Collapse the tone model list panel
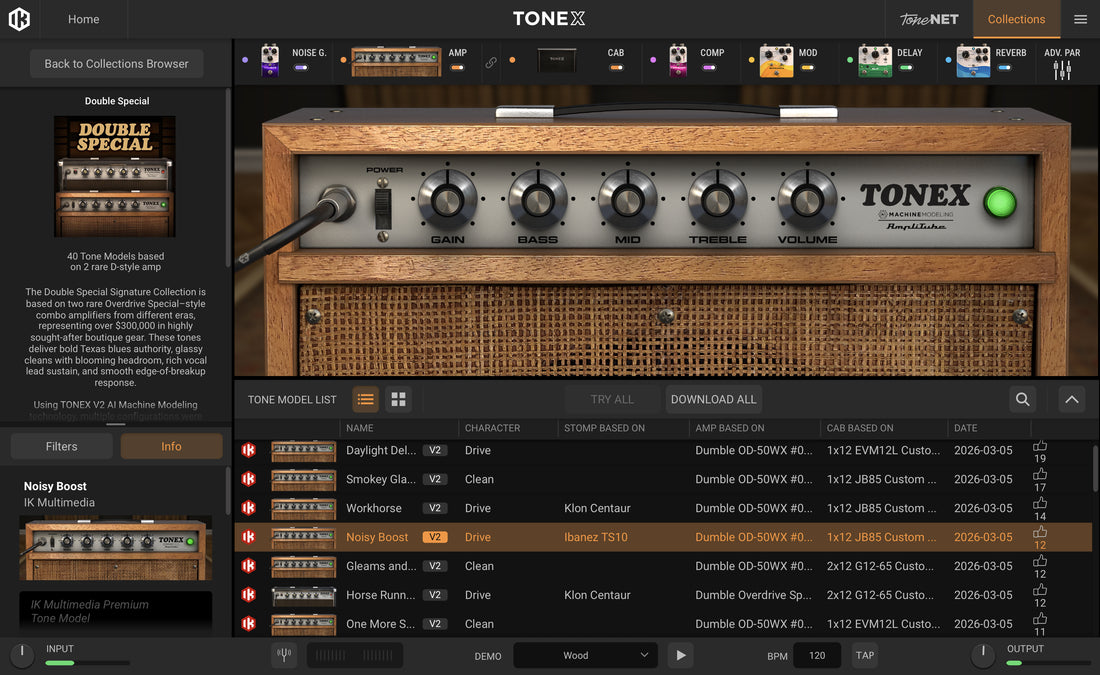This screenshot has width=1100, height=675. coord(1071,399)
